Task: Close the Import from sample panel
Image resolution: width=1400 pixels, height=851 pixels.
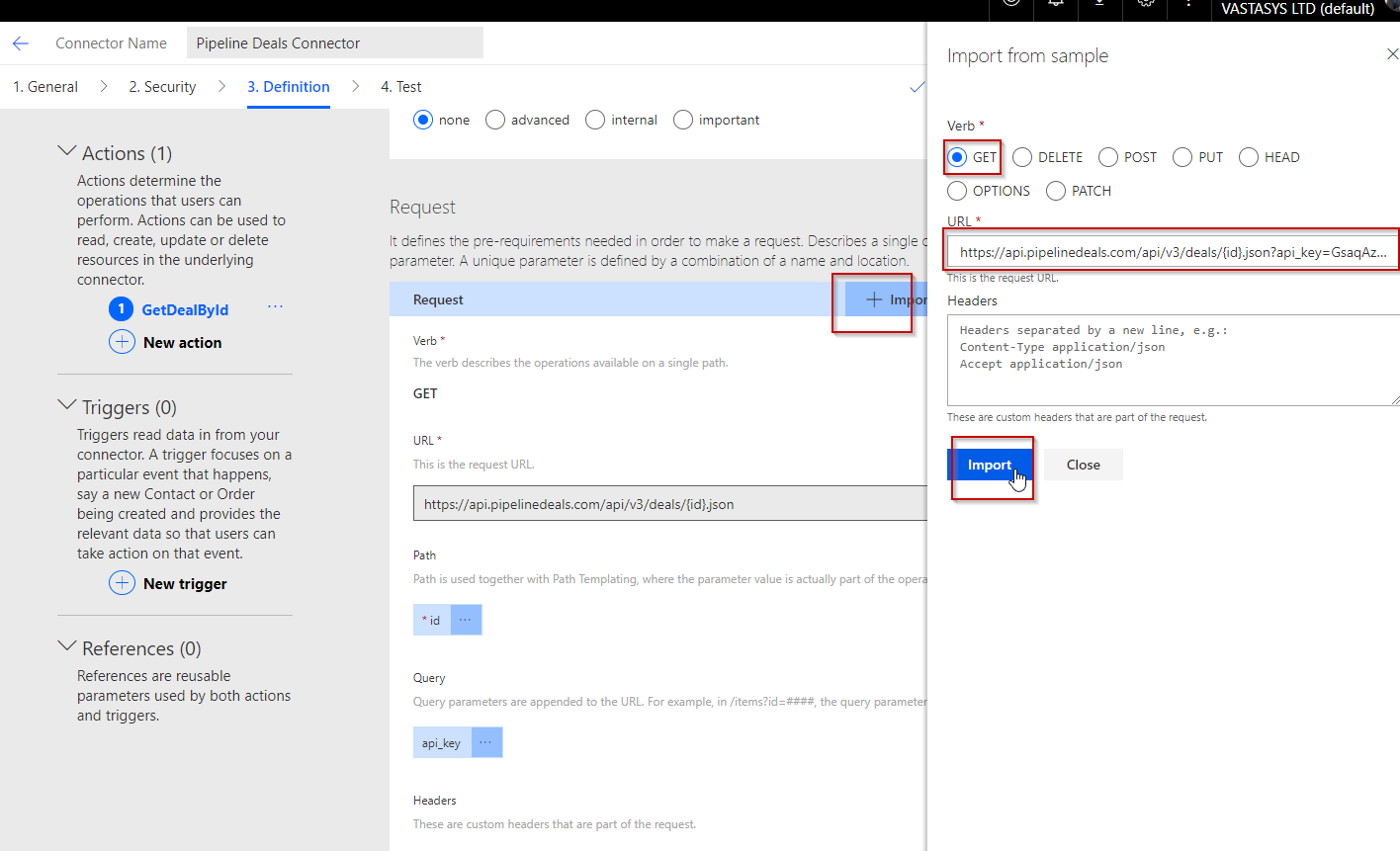Action: point(1392,54)
